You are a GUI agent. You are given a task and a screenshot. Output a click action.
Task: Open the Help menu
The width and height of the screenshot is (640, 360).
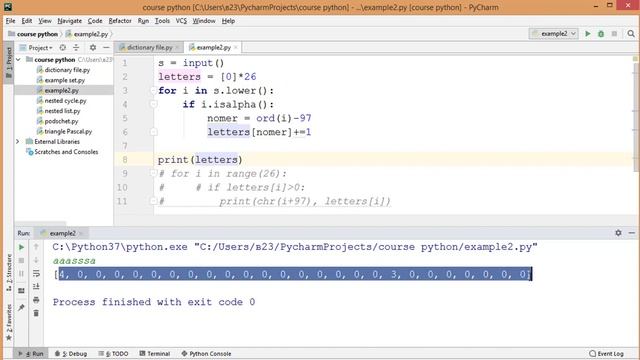pyautogui.click(x=229, y=21)
